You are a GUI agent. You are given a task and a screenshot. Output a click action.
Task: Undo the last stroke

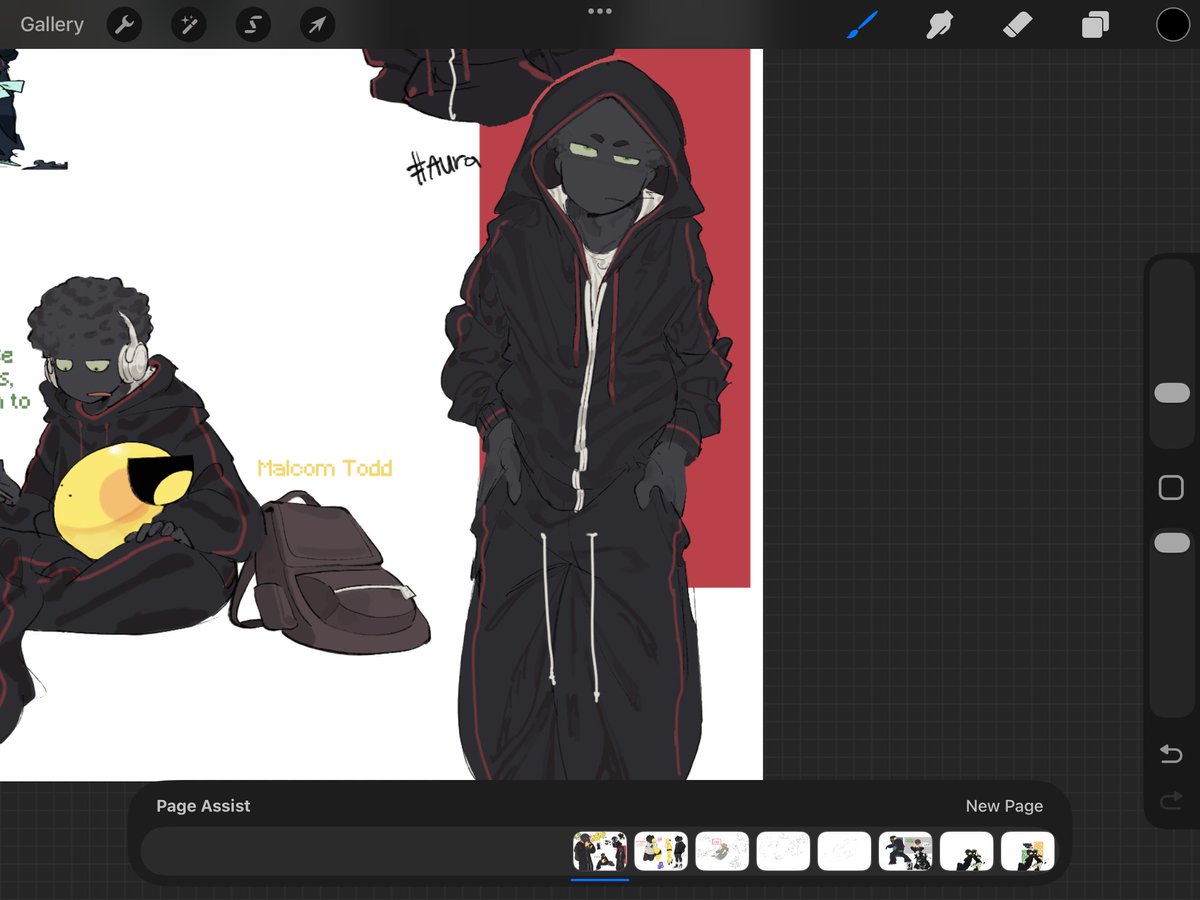tap(1171, 754)
